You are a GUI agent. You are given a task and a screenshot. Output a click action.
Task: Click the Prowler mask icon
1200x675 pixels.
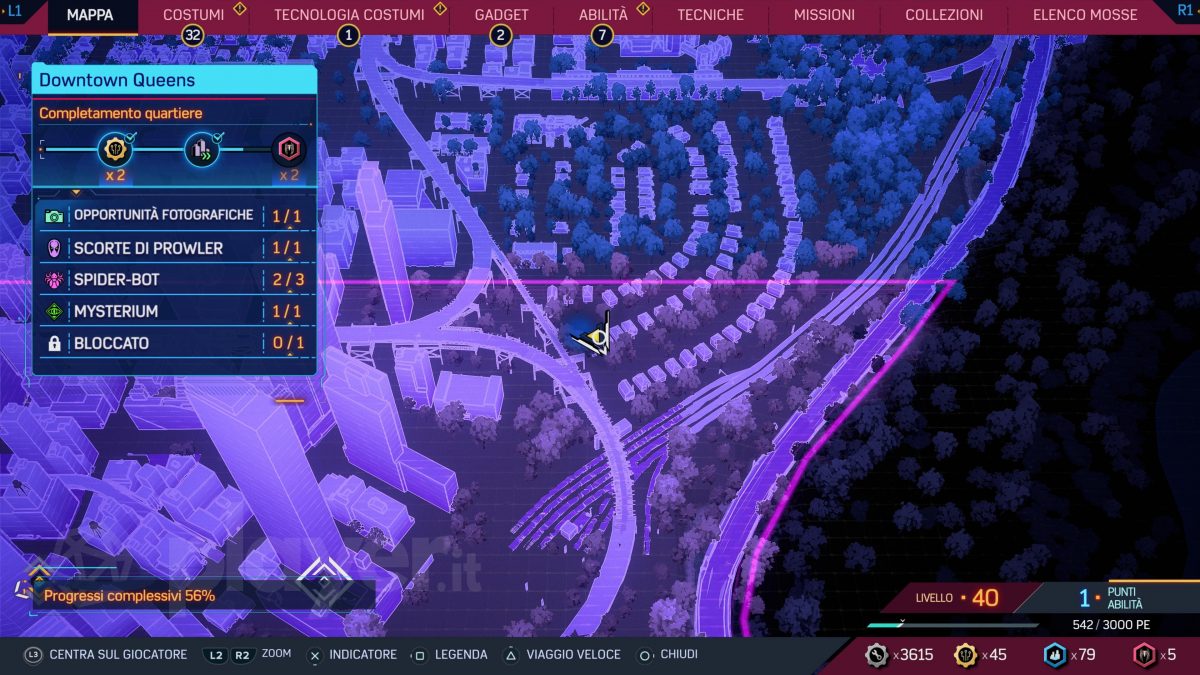[54, 248]
